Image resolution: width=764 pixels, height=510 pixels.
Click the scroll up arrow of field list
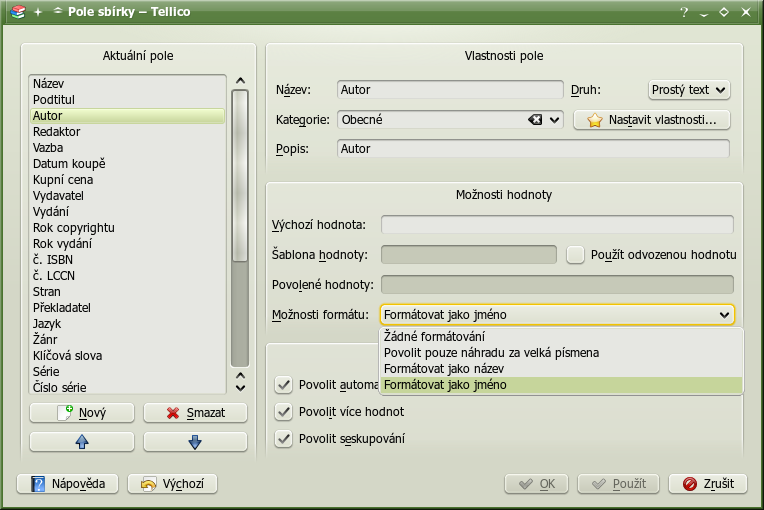(240, 81)
